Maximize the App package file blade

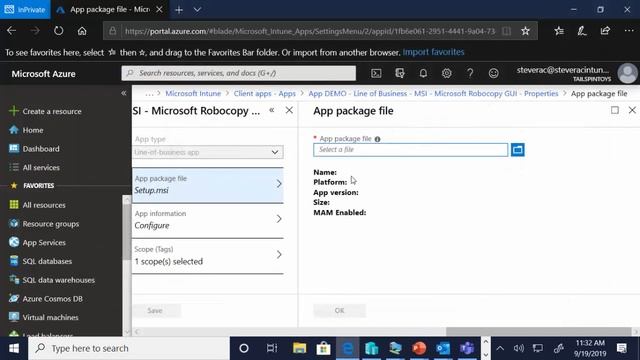click(615, 110)
